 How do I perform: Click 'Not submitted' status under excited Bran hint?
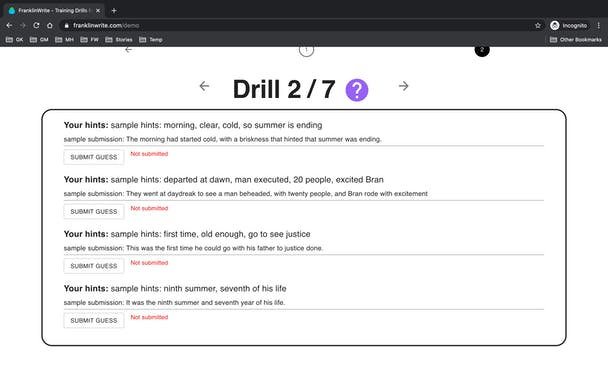pyautogui.click(x=149, y=208)
